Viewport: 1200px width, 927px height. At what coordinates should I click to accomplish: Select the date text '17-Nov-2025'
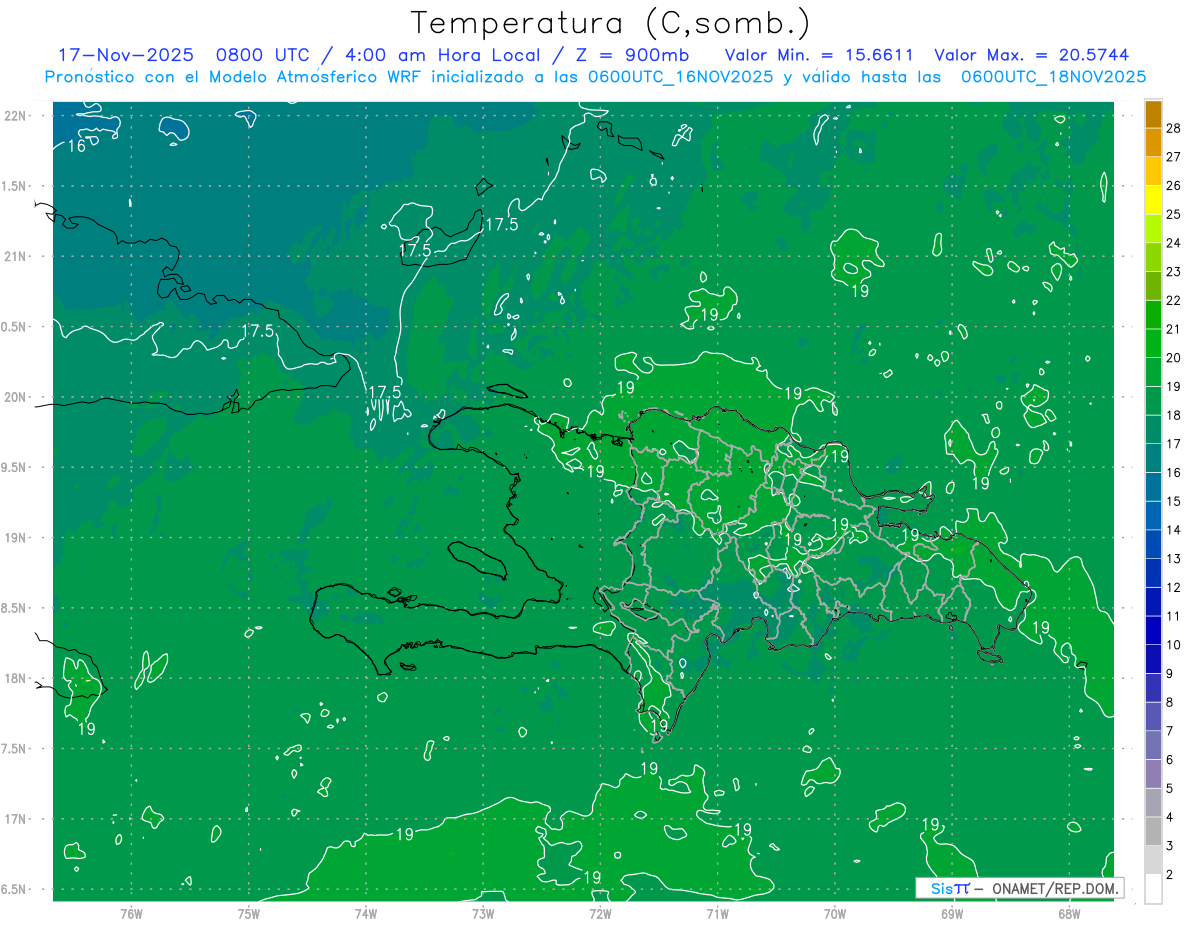pos(125,55)
